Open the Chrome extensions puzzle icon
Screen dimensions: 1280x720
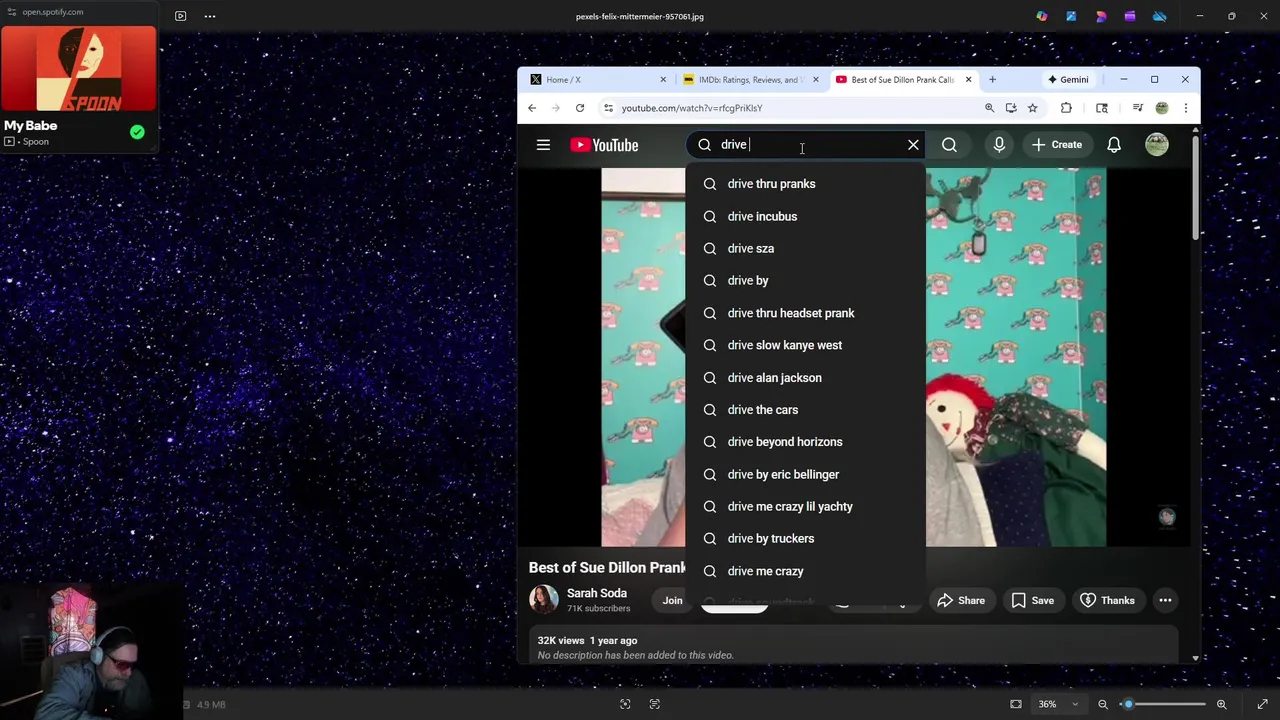click(1066, 108)
